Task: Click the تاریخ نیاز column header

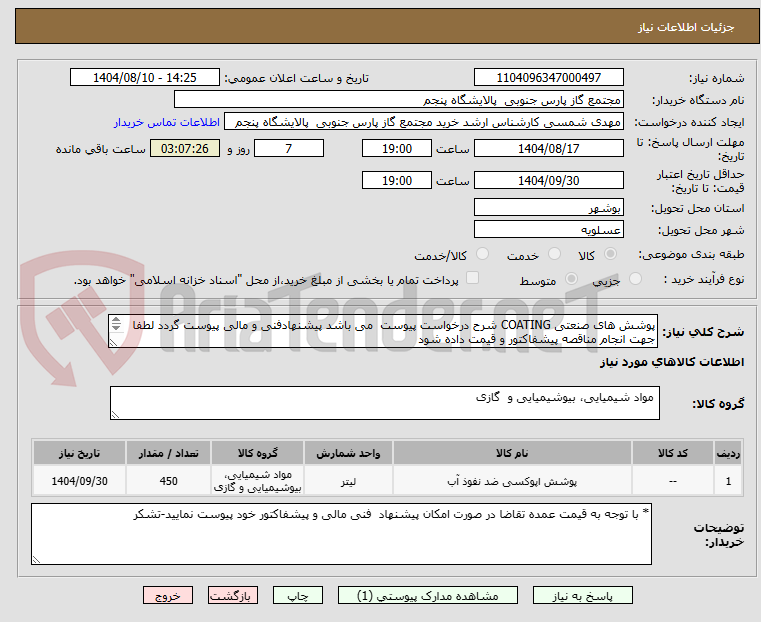Action: [79, 453]
